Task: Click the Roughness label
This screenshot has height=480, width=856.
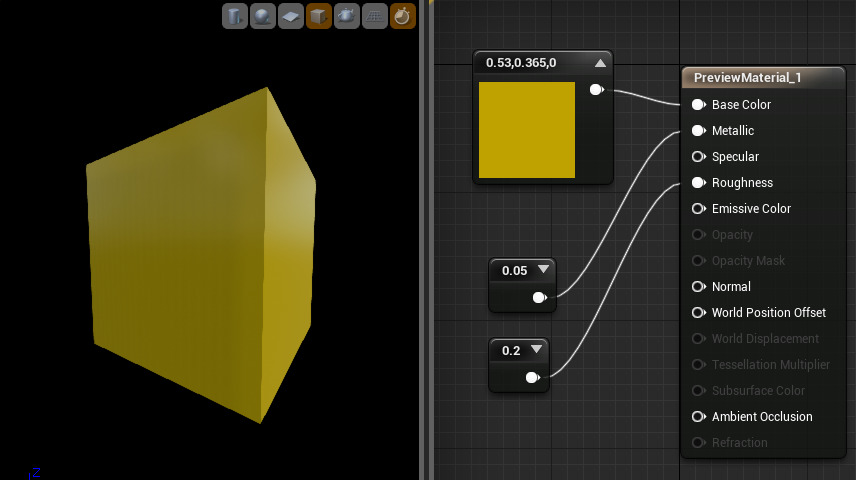Action: (742, 182)
